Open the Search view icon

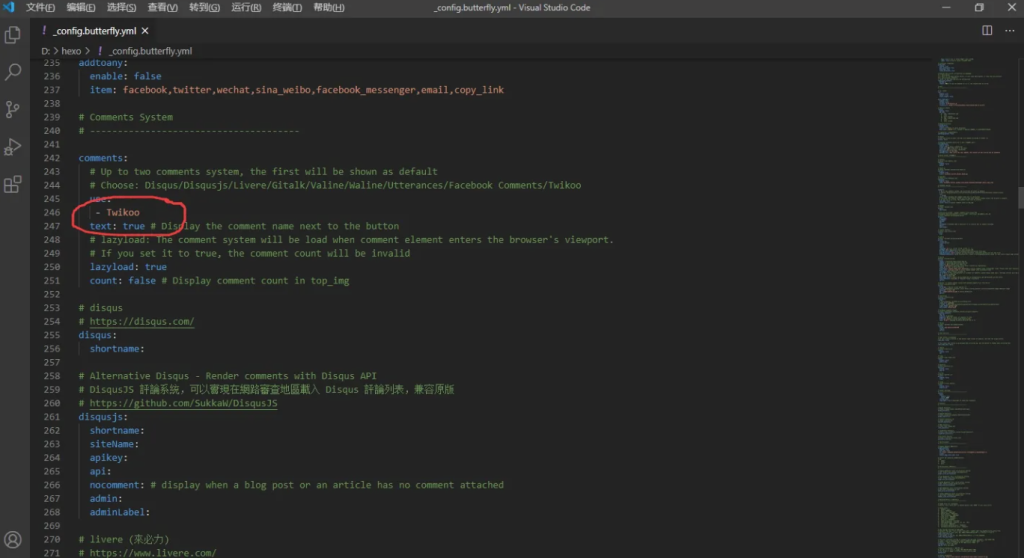click(13, 72)
